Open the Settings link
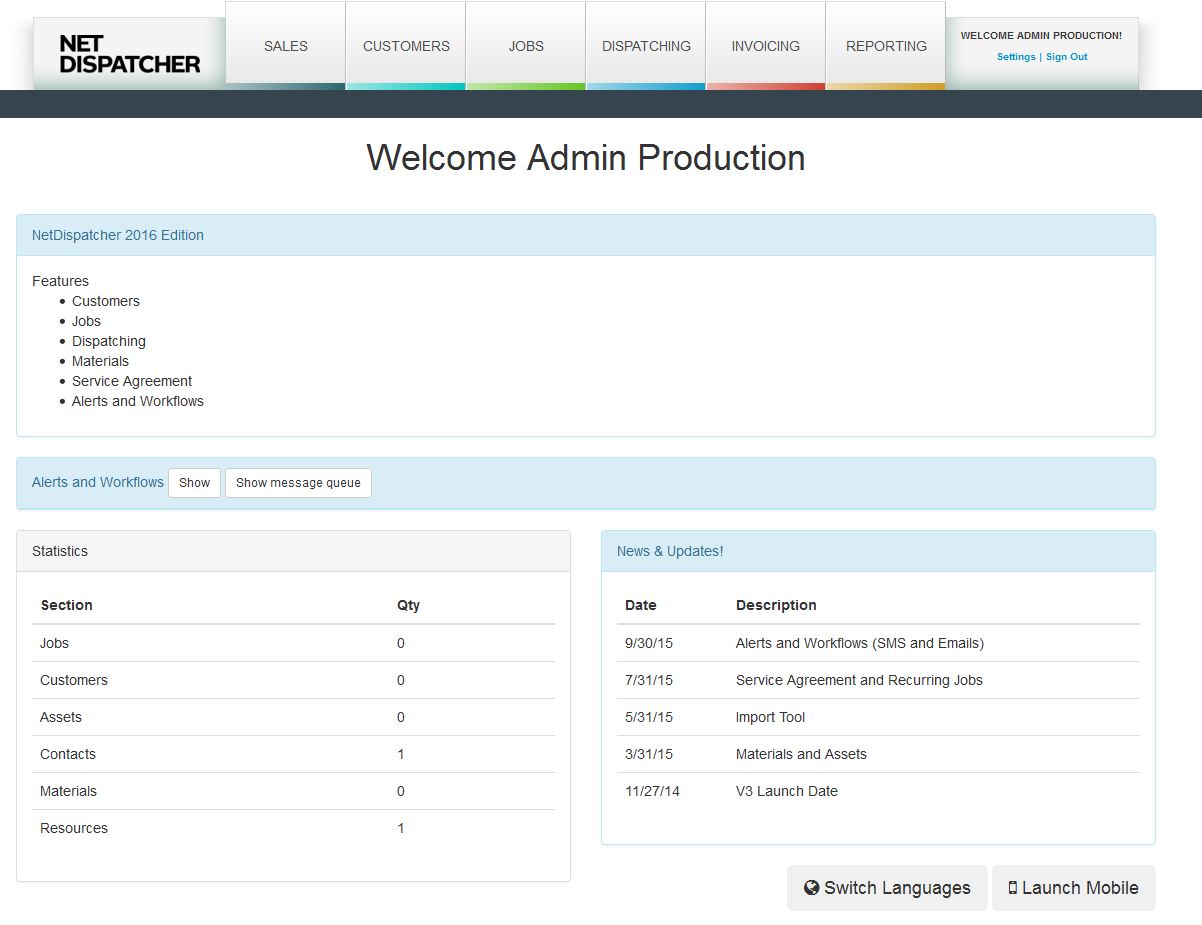Viewport: 1202px width, 925px height. [1016, 57]
